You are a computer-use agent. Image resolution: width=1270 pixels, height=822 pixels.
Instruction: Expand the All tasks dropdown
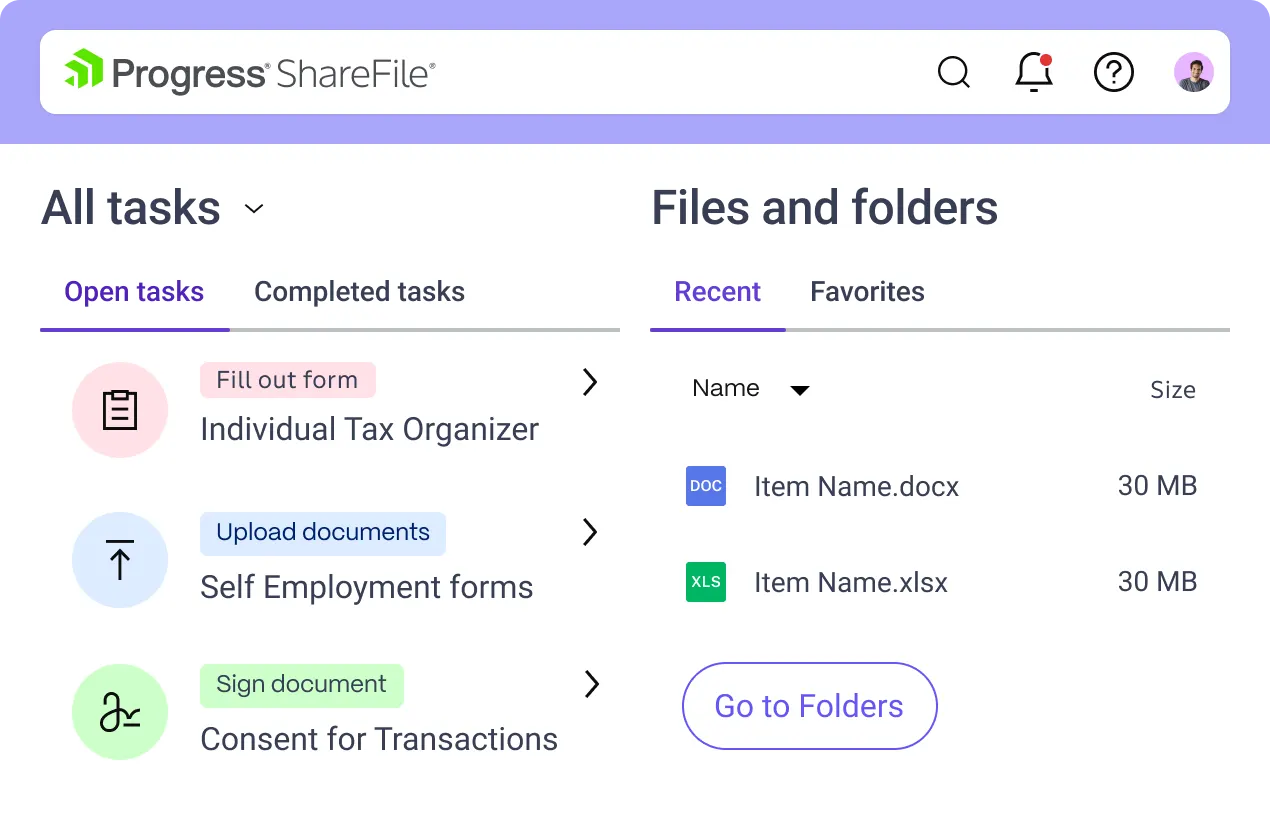(x=254, y=208)
